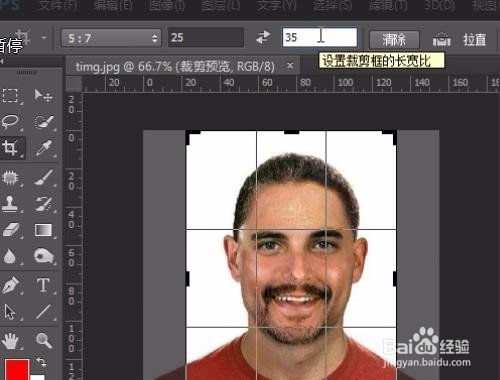Click the 拉直 straighten button

pyautogui.click(x=475, y=40)
